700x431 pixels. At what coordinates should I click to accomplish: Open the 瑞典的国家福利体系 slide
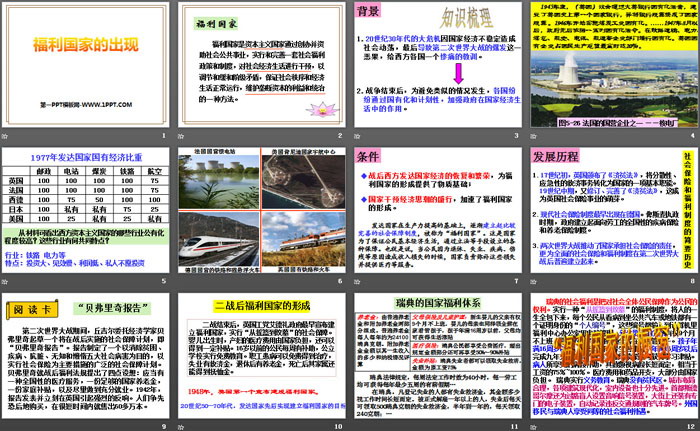(x=436, y=354)
